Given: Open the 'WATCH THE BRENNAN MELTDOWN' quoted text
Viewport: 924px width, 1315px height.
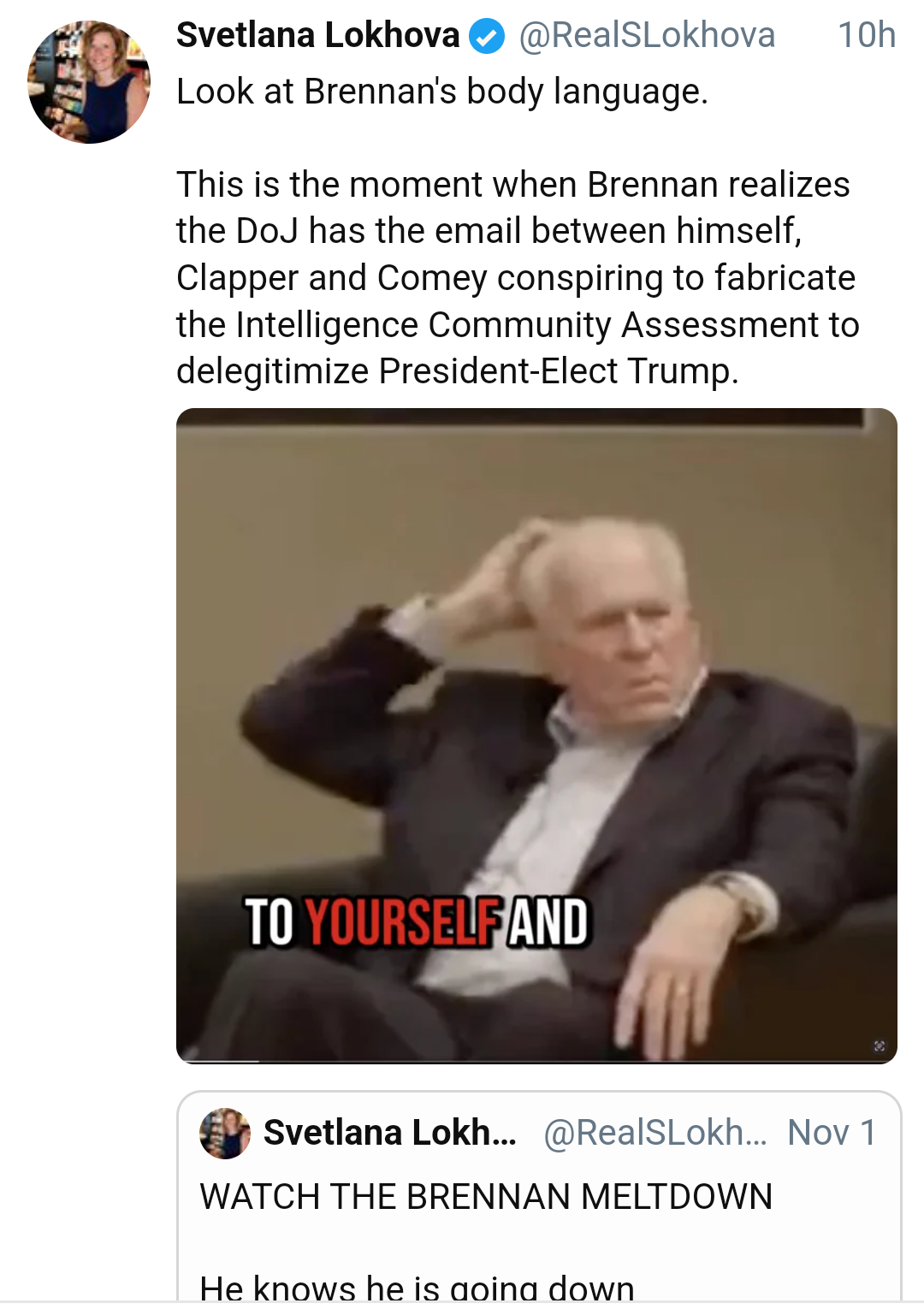Looking at the screenshot, I should pos(486,1197).
